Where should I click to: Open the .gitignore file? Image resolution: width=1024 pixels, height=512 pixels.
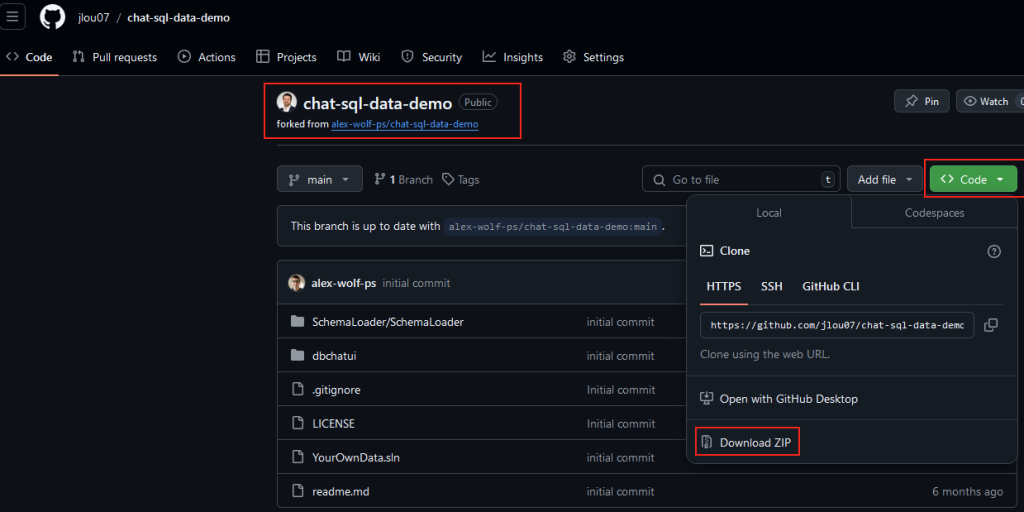click(336, 390)
